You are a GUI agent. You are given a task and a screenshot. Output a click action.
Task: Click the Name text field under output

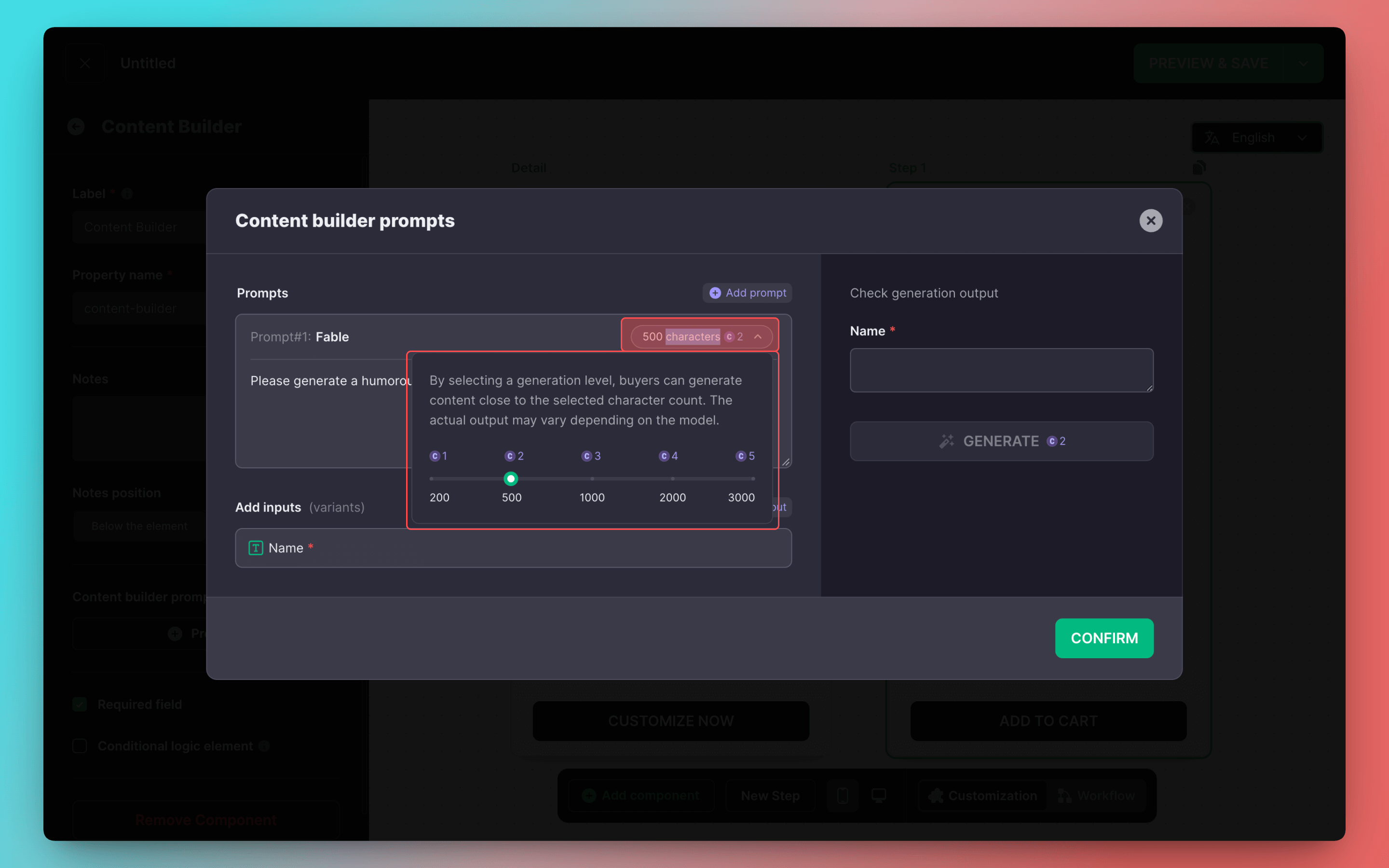point(1001,370)
